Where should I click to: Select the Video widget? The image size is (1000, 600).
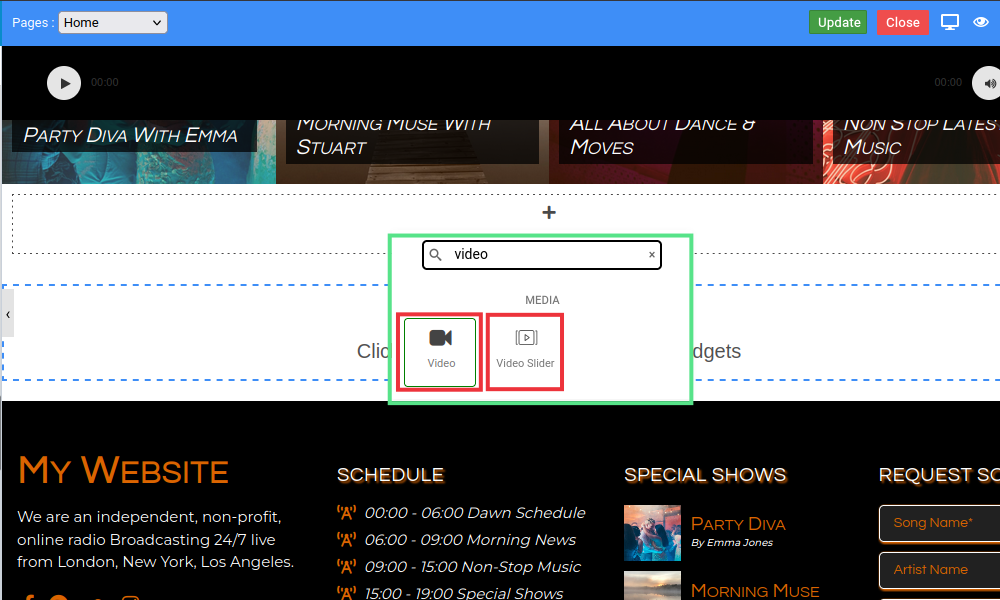click(x=440, y=352)
